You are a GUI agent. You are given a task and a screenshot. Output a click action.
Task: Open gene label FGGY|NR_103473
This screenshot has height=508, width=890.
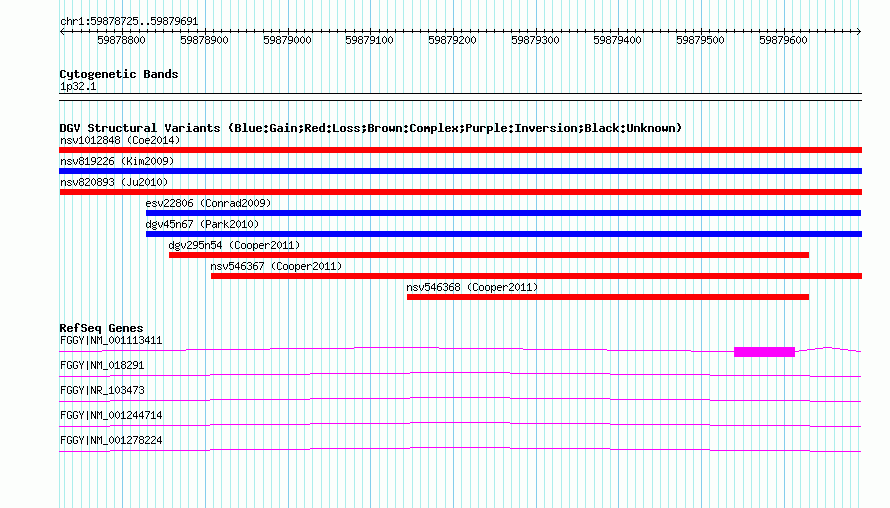pos(102,391)
